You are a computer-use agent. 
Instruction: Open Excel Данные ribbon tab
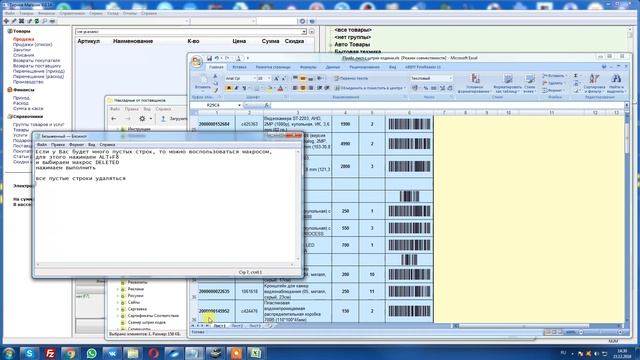(333, 67)
